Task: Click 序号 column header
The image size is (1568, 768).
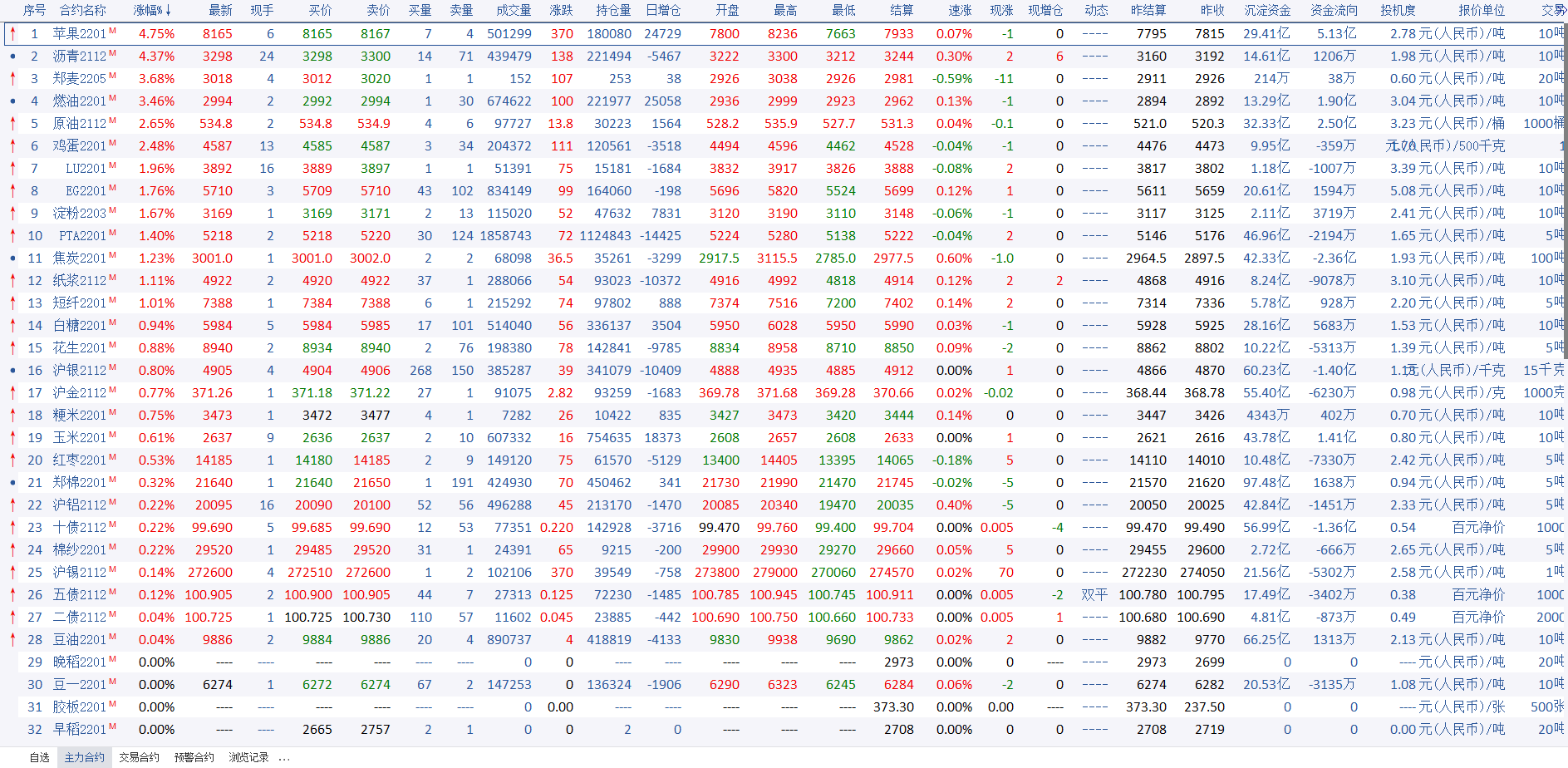Action: click(34, 11)
